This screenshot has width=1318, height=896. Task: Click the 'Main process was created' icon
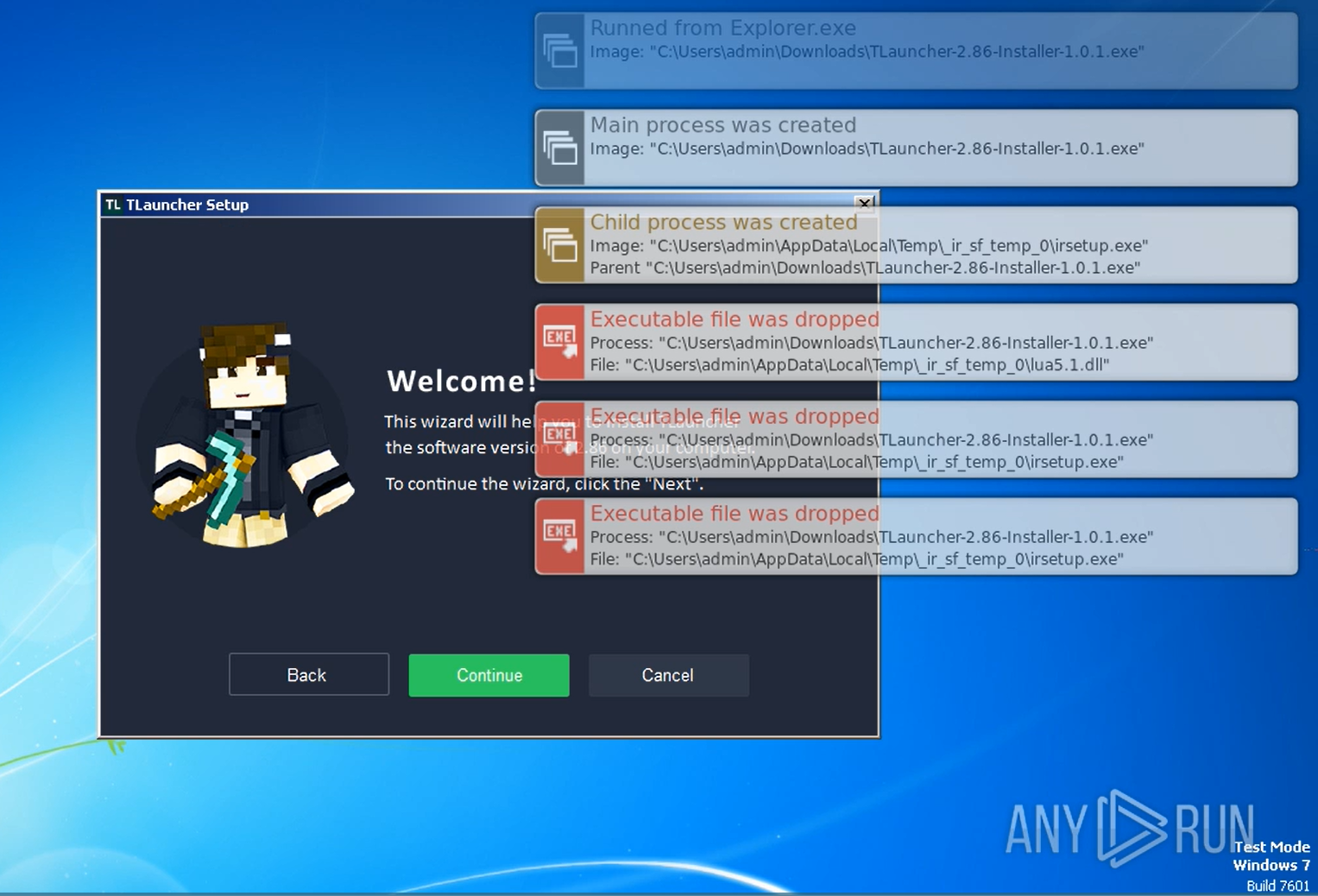560,148
